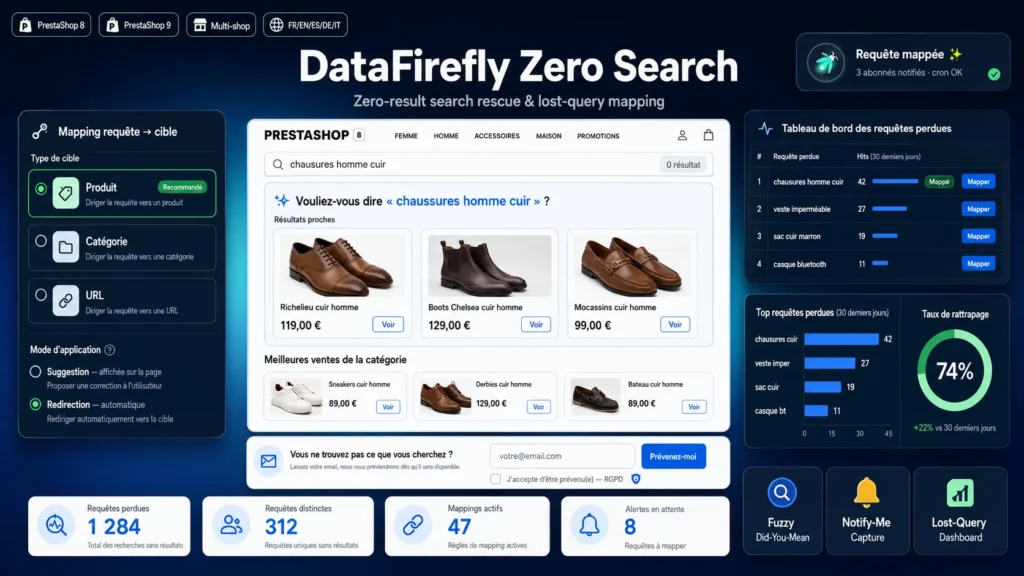The width and height of the screenshot is (1024, 576).
Task: Tick the J'accepte d'être prévenu(e) RGPD checkbox
Action: pyautogui.click(x=496, y=479)
